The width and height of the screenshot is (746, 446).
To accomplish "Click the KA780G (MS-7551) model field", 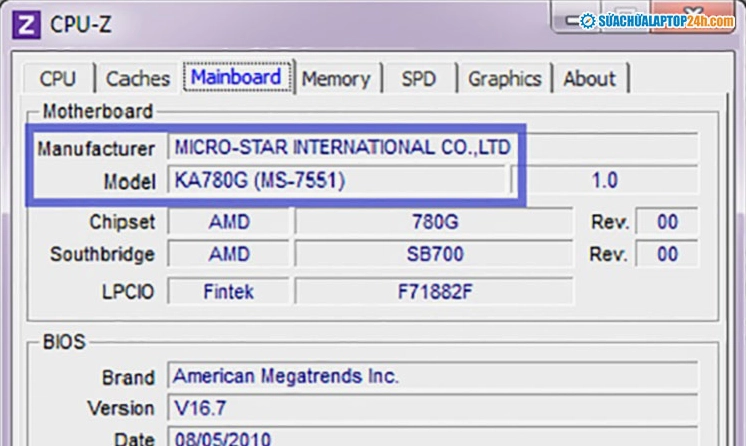I will point(336,180).
